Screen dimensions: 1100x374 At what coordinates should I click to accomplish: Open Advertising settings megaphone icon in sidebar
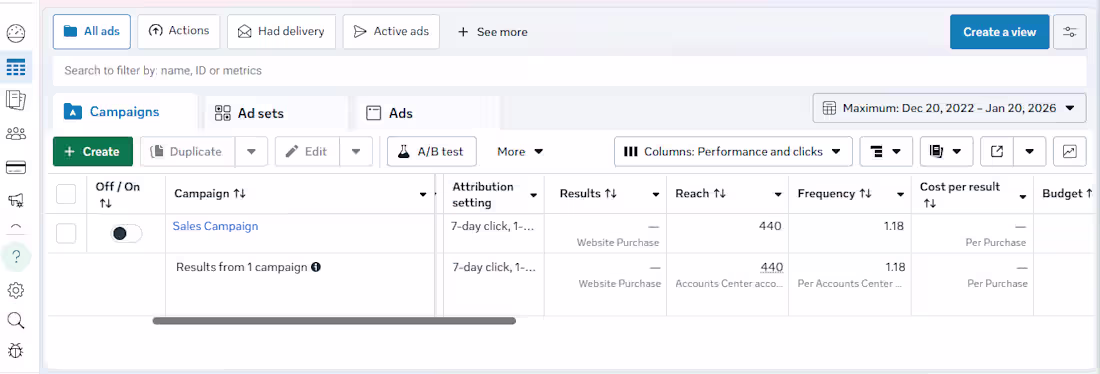pos(15,201)
